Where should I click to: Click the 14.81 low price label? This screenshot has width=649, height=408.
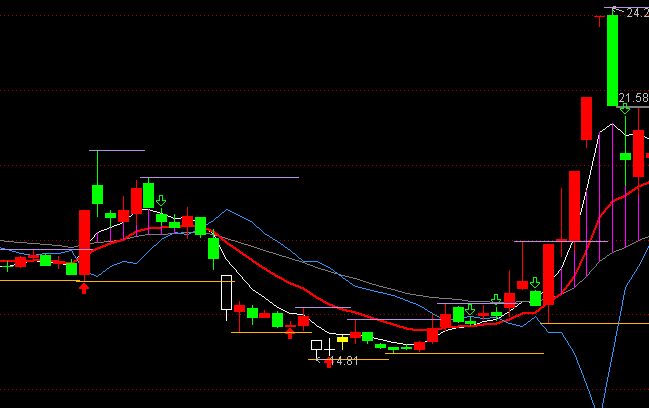point(344,360)
